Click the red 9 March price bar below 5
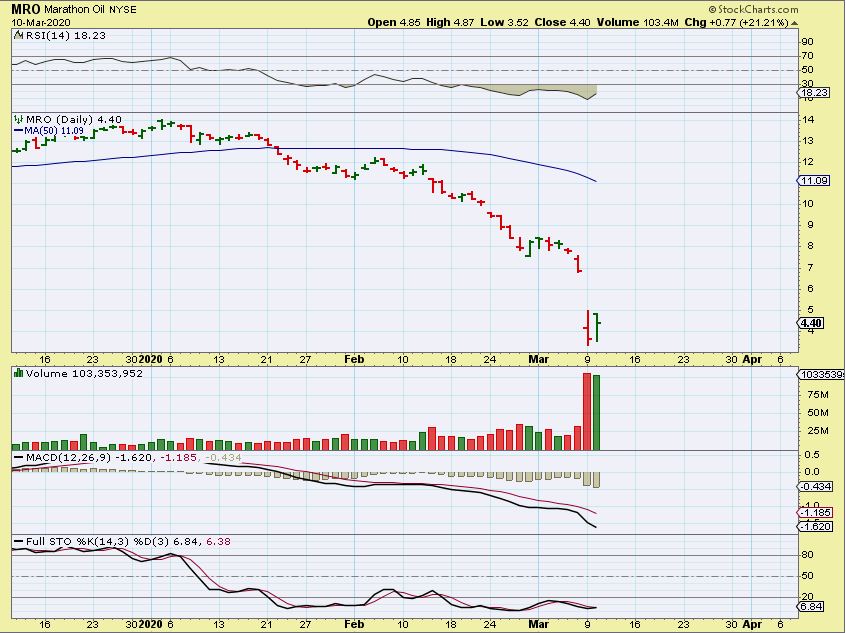The height and width of the screenshot is (633, 846). coord(588,328)
